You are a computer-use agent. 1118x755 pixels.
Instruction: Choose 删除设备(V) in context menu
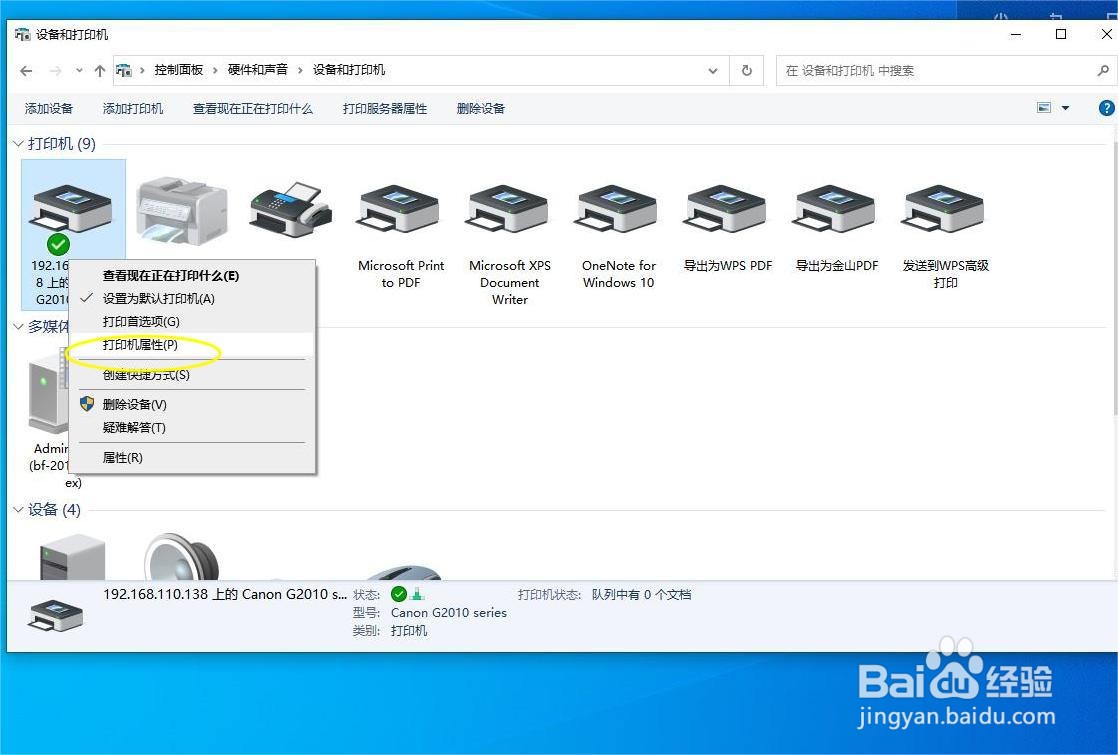tap(192, 404)
